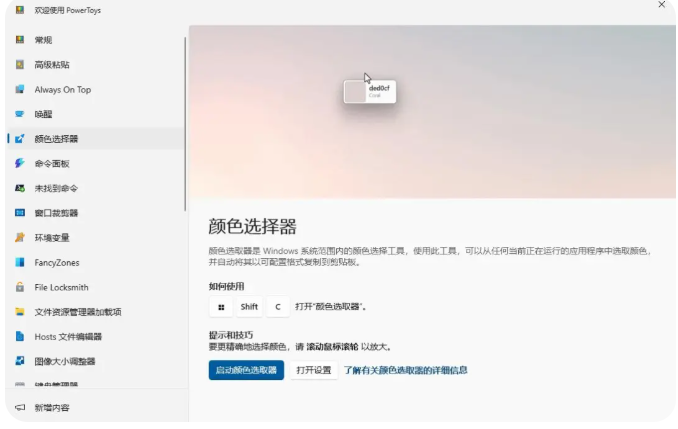The width and height of the screenshot is (678, 429).
Task: Go to 未找到命令 module page
Action: (x=96, y=188)
